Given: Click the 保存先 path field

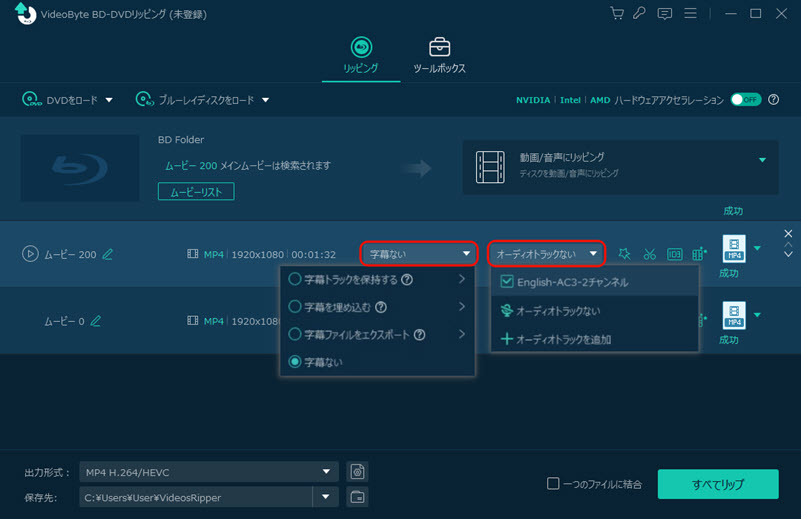Looking at the screenshot, I should (x=196, y=497).
